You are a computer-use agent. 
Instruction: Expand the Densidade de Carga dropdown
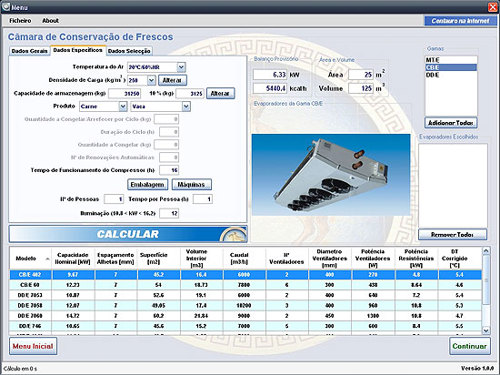tap(151, 80)
